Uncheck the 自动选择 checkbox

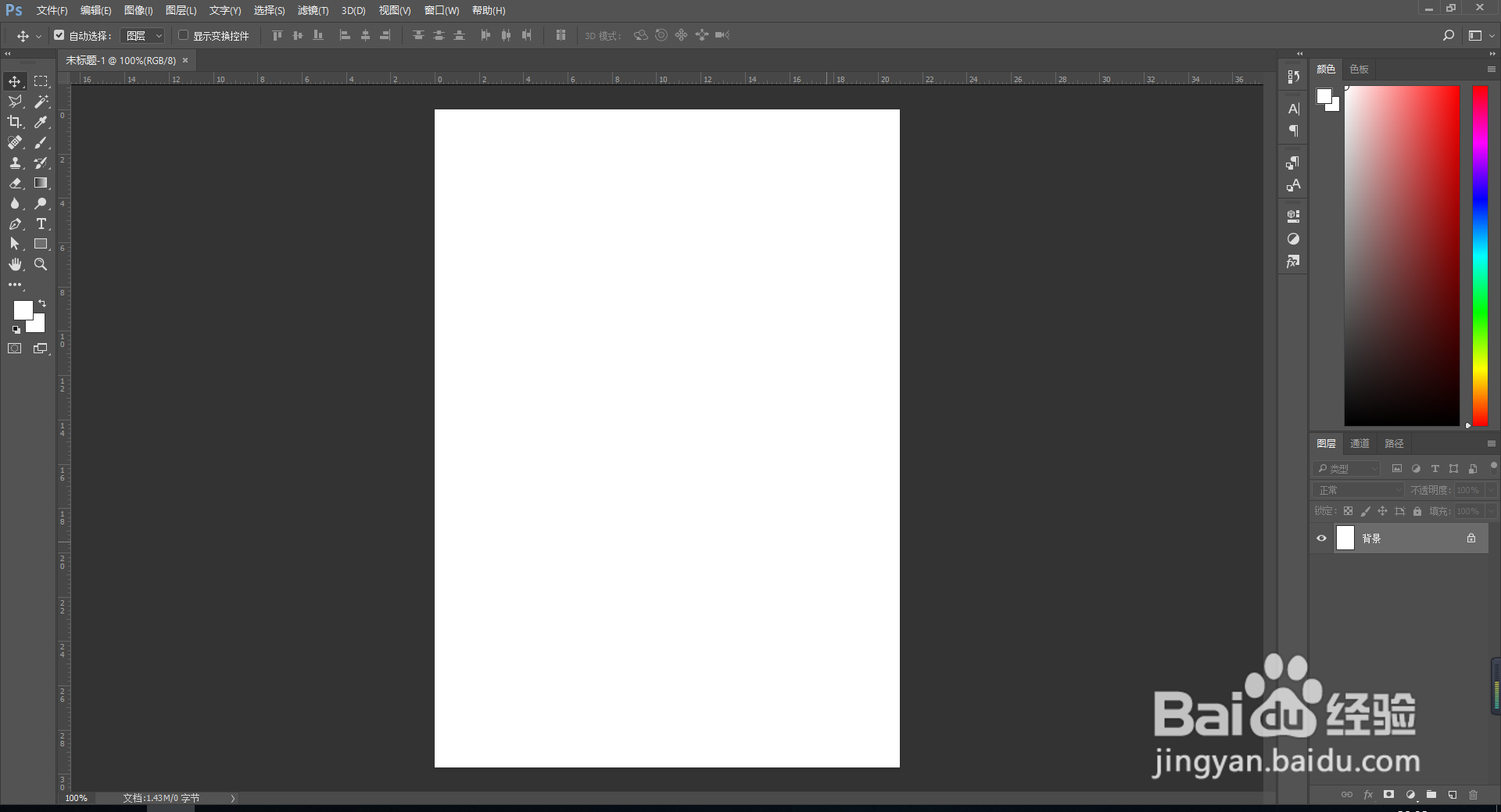(59, 35)
